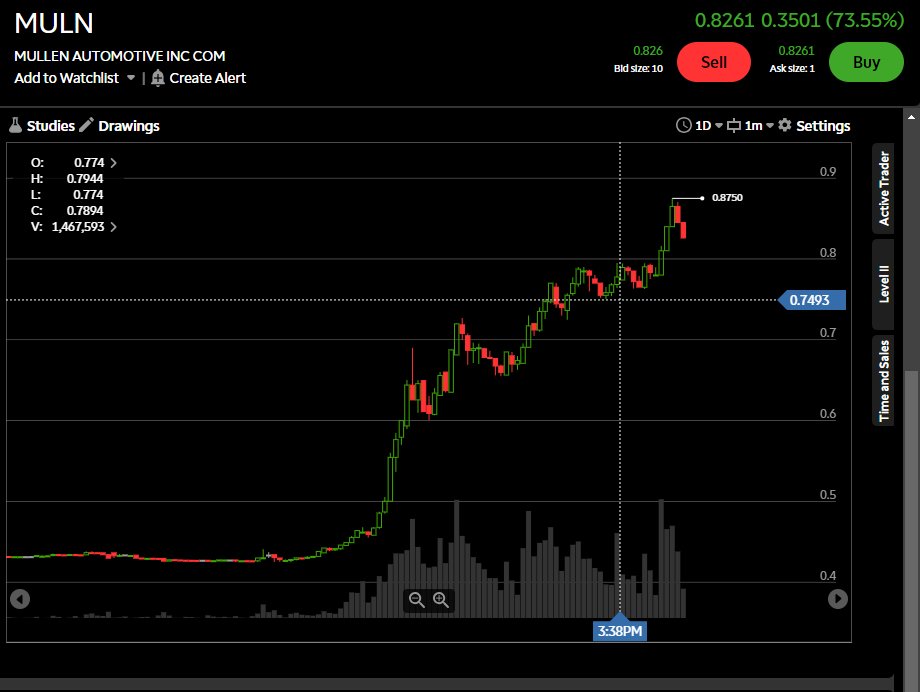This screenshot has width=920, height=692.
Task: Open the Active Trader side tab
Action: tap(884, 188)
